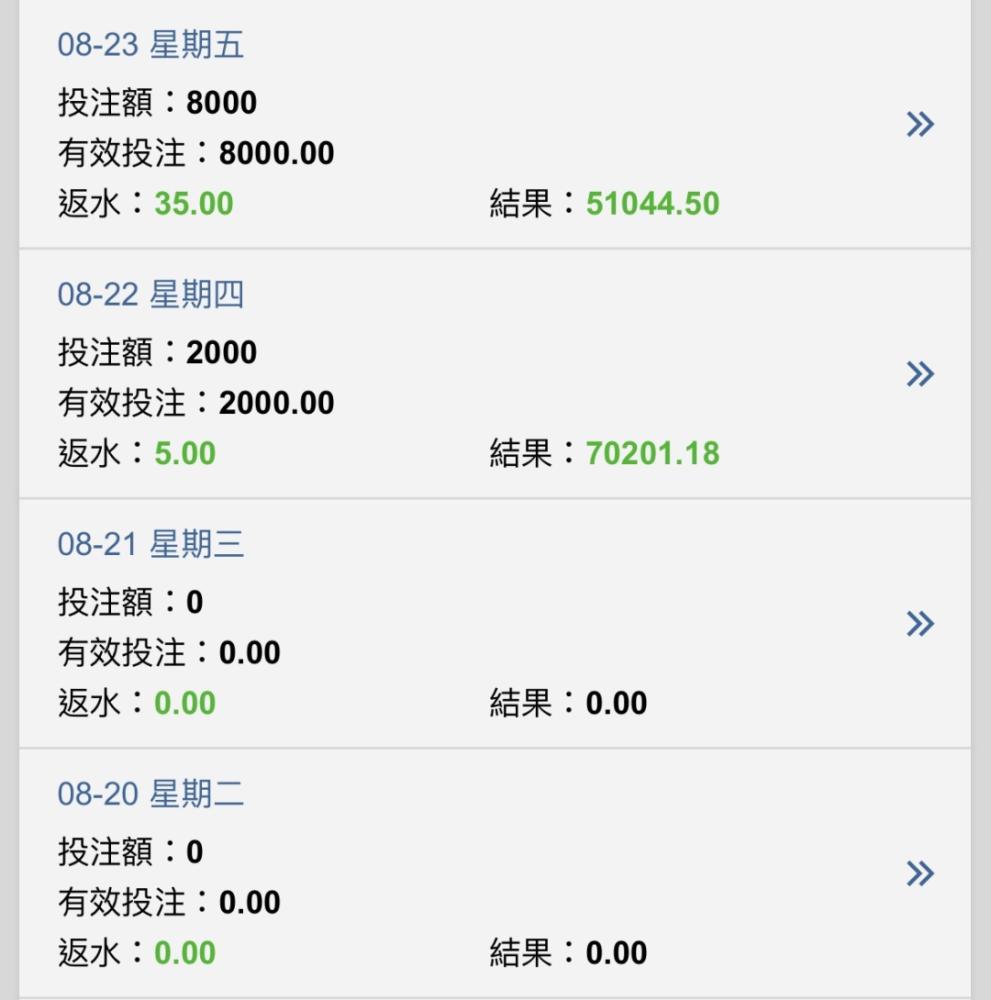Open details arrow for 08-22 星期四
The height and width of the screenshot is (1000, 991).
click(920, 374)
